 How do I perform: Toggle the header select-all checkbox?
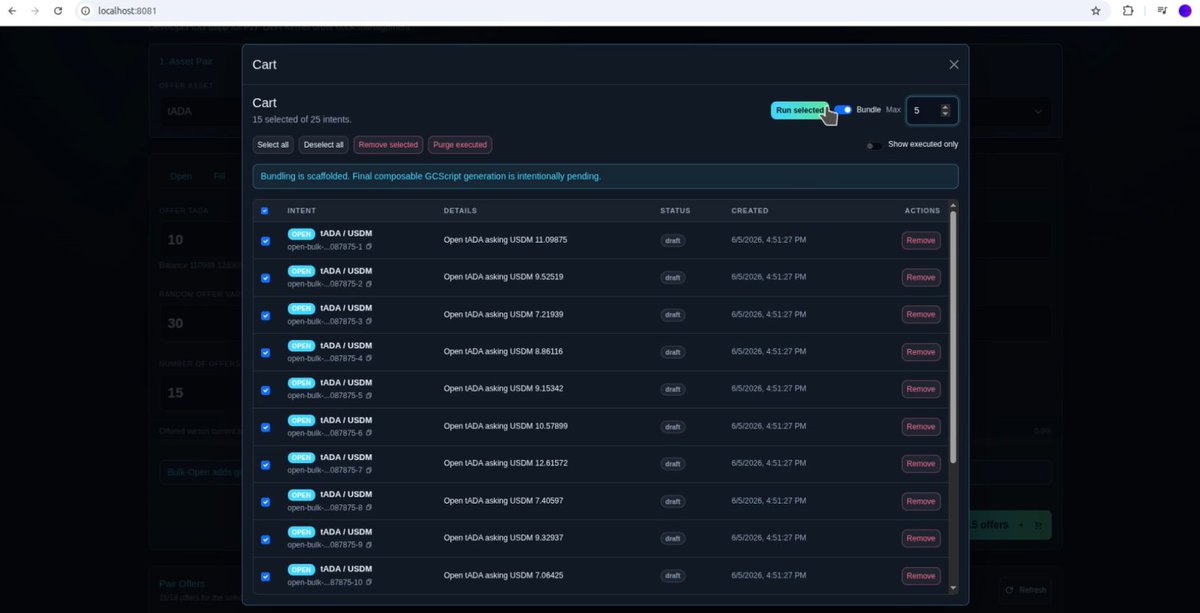[x=265, y=211]
